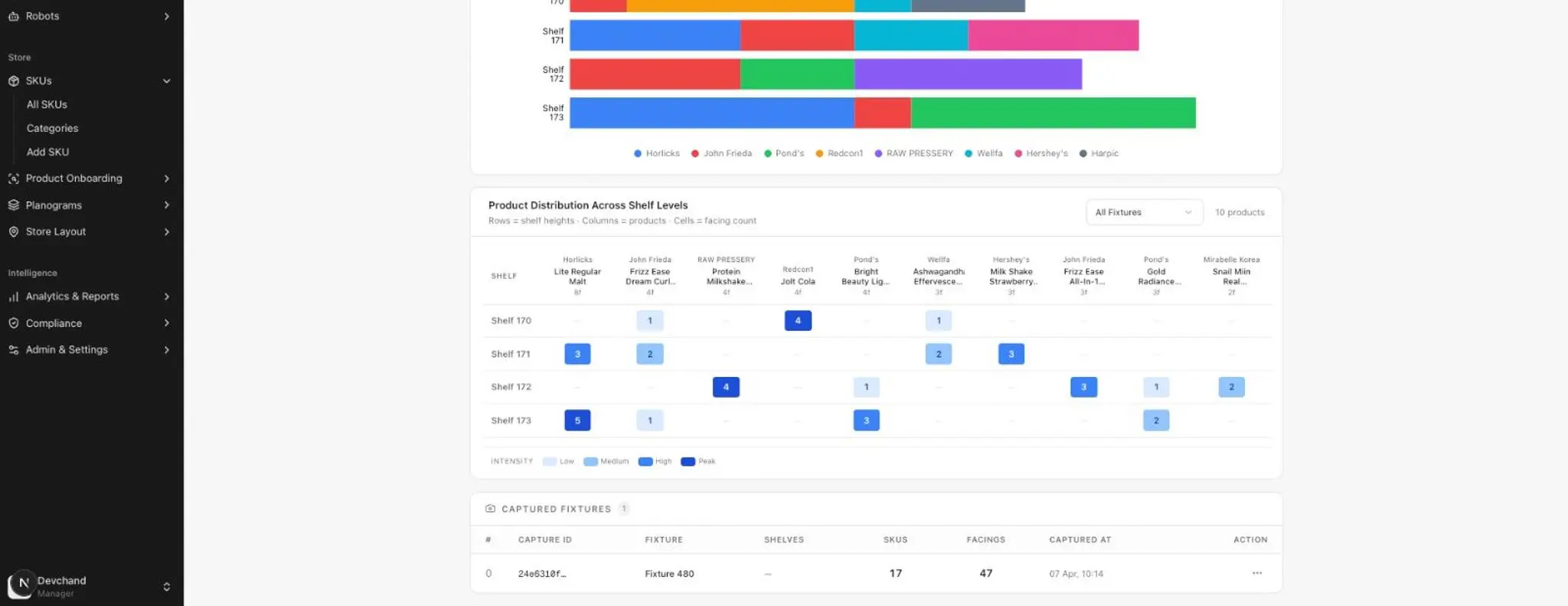Click the 10 products label
The height and width of the screenshot is (606, 1568).
(x=1240, y=212)
